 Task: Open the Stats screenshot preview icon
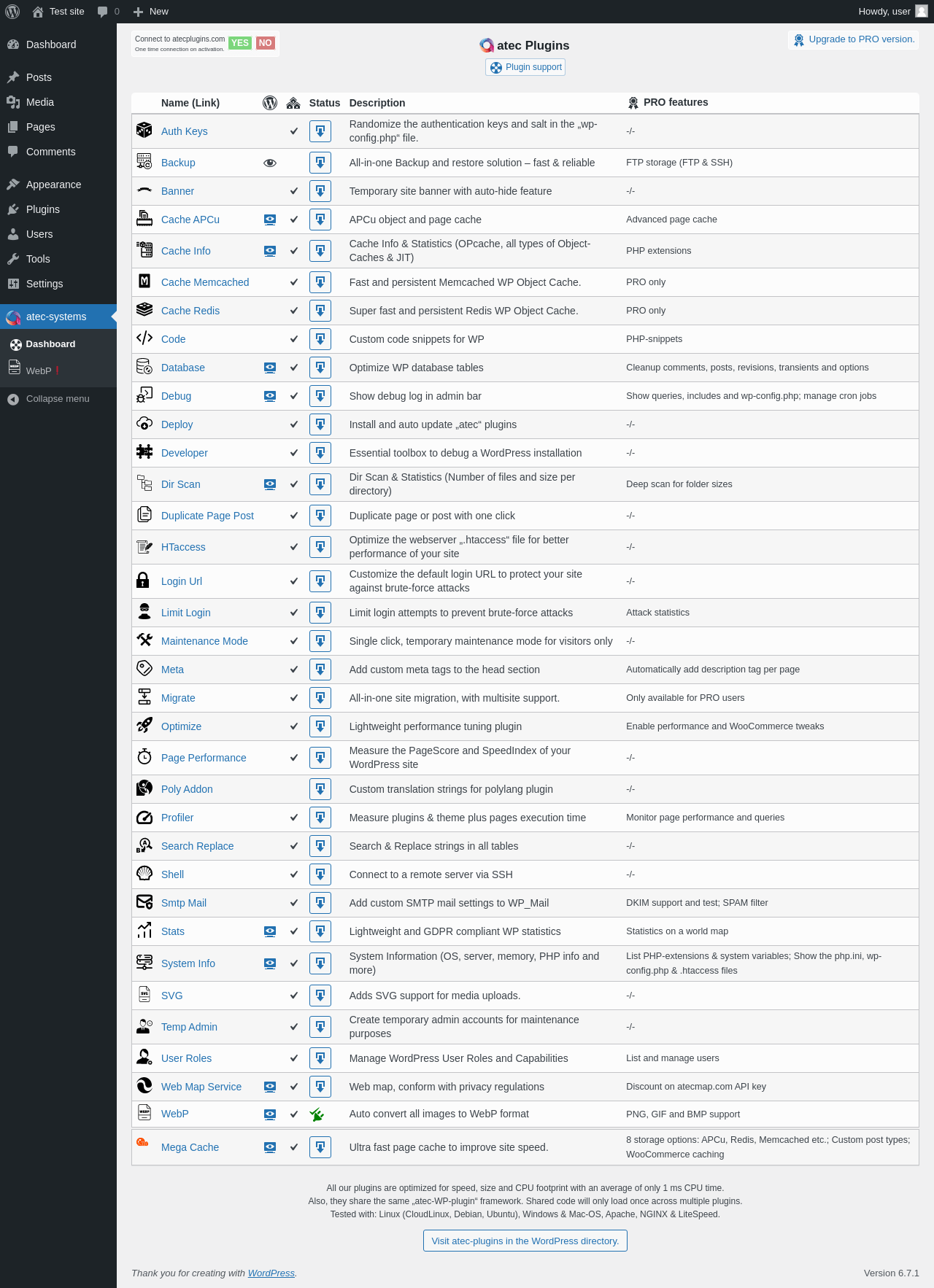click(x=270, y=931)
